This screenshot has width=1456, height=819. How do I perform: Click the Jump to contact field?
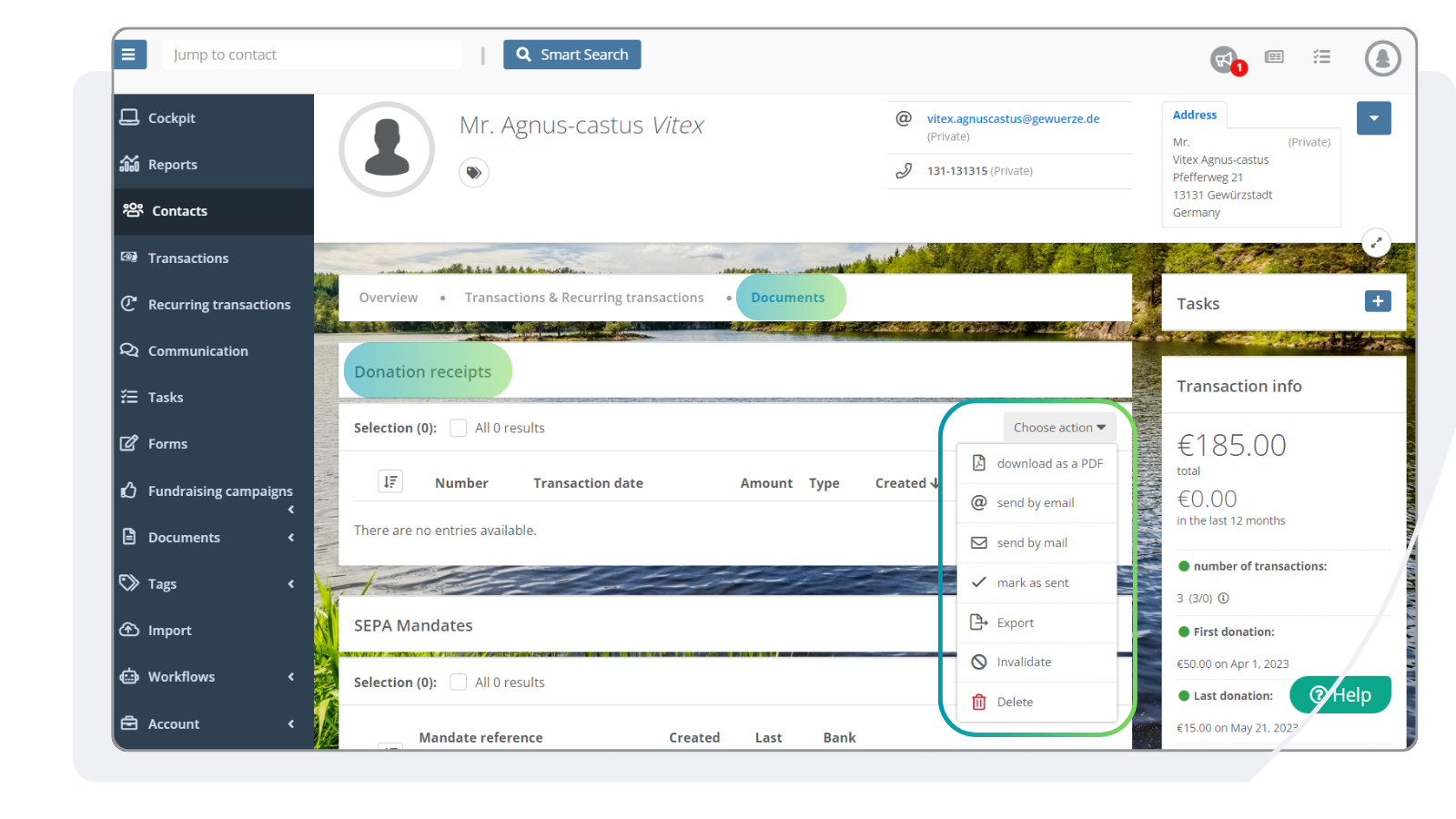(x=312, y=54)
